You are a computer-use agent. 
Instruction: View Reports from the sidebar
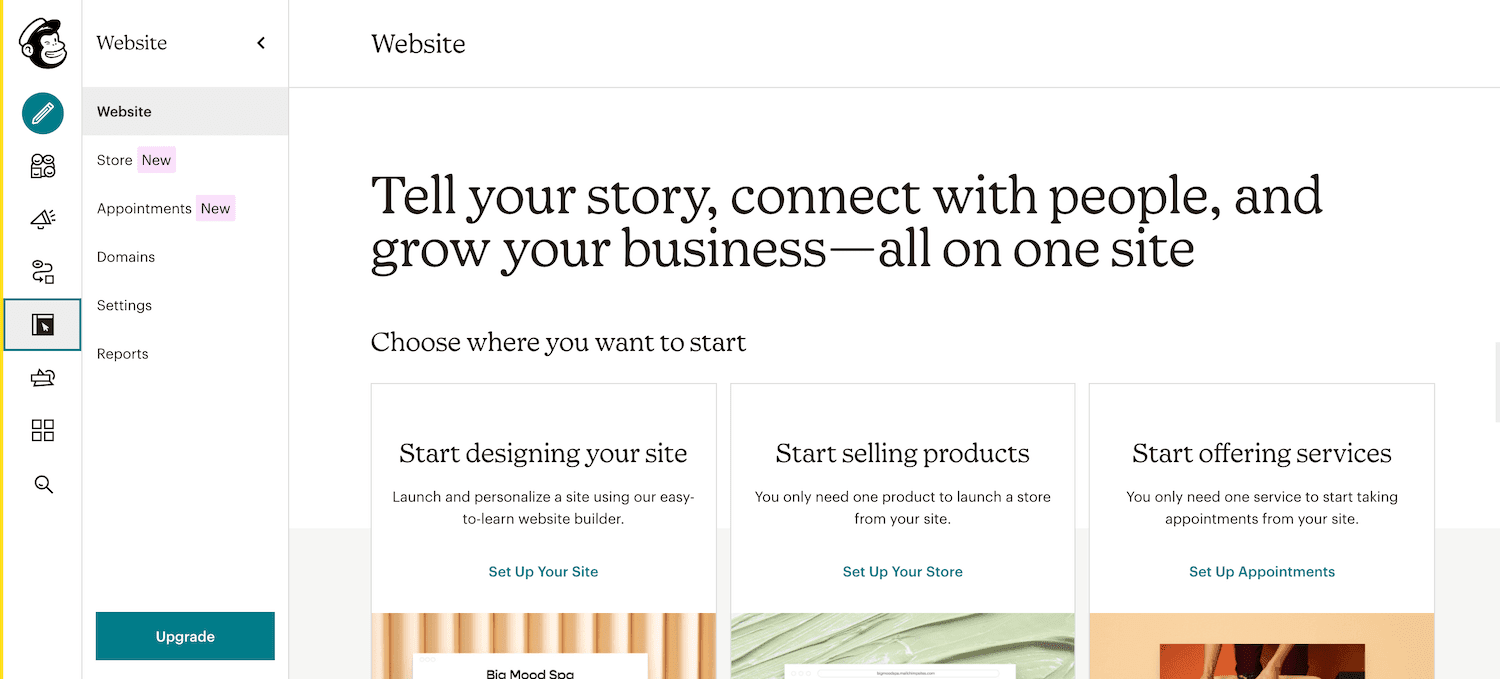coord(122,353)
